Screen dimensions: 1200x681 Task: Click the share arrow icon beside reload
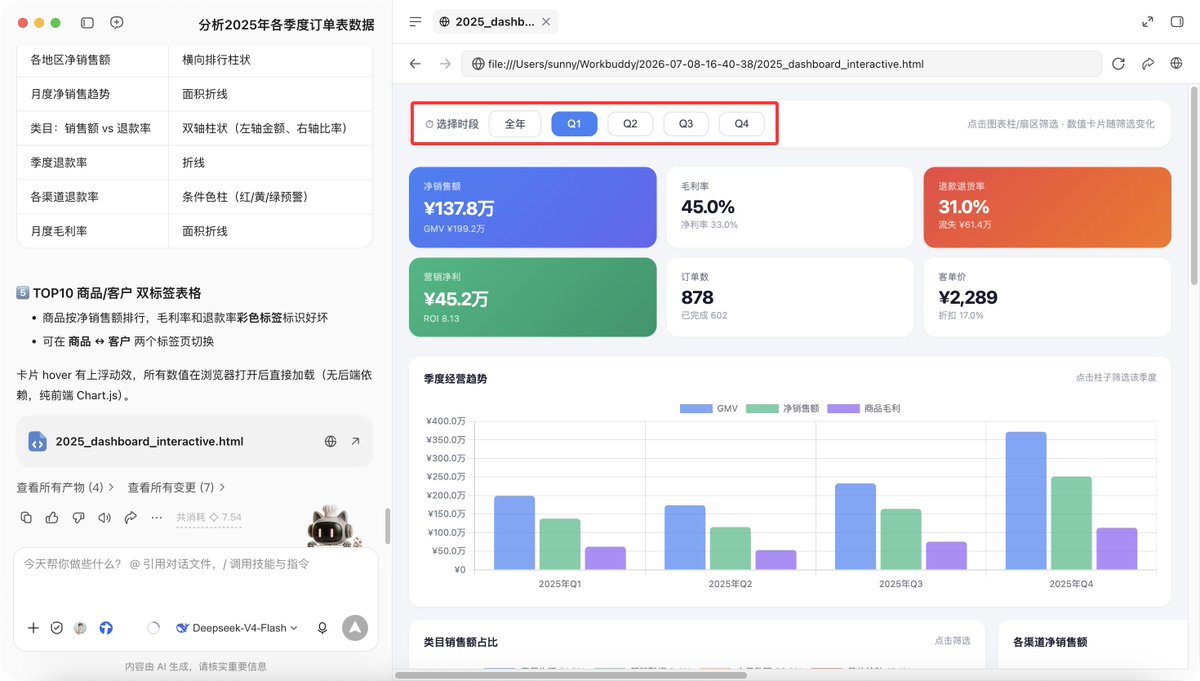[x=1148, y=63]
